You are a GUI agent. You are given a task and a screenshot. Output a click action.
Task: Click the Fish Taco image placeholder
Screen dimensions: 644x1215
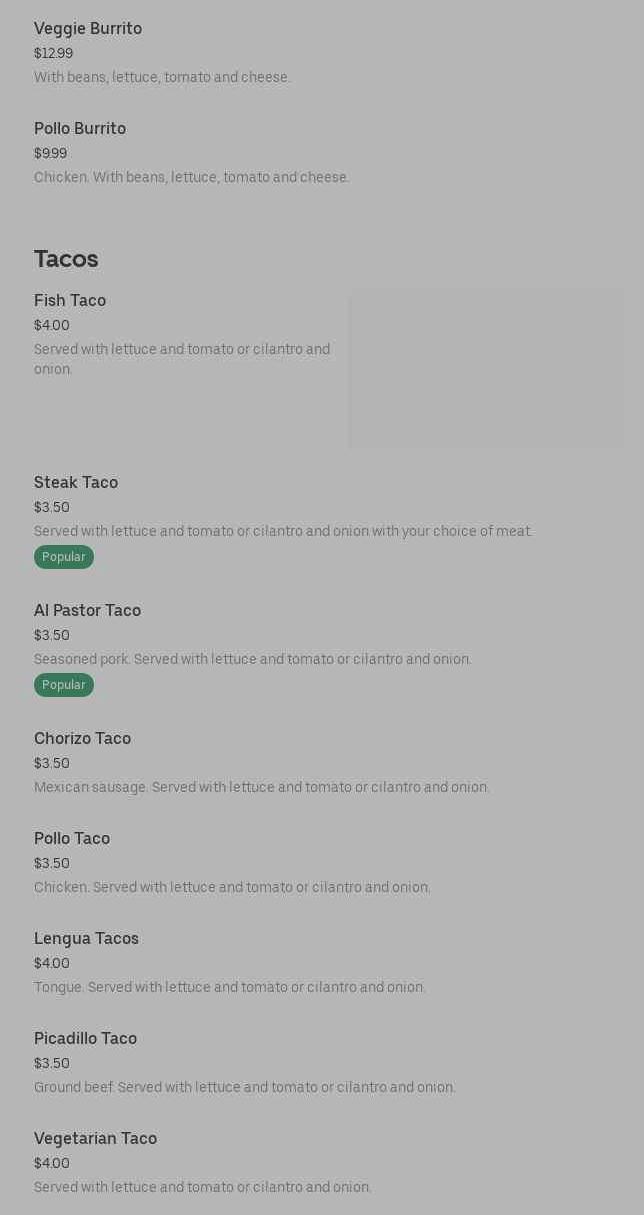[485, 370]
